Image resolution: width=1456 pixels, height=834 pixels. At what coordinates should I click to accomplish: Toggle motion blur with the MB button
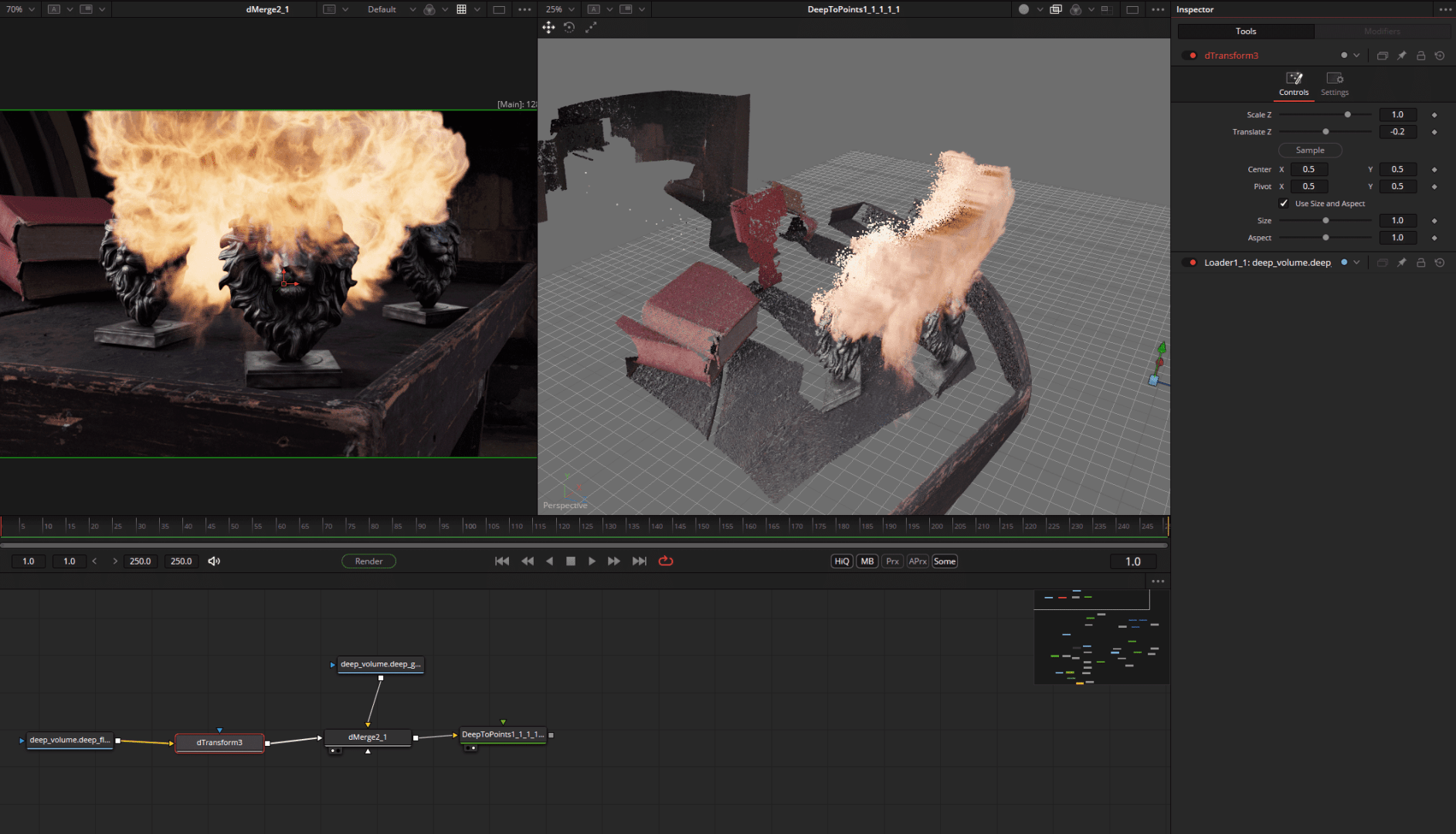point(867,561)
